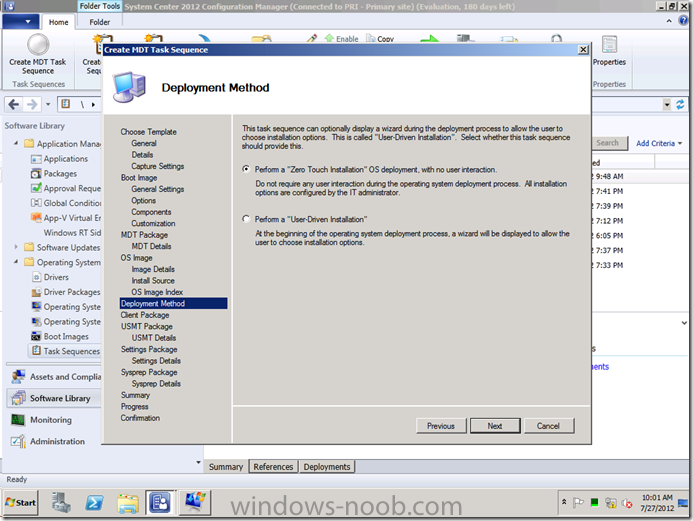Select the Applications node icon
The height and width of the screenshot is (521, 693).
pos(36,159)
